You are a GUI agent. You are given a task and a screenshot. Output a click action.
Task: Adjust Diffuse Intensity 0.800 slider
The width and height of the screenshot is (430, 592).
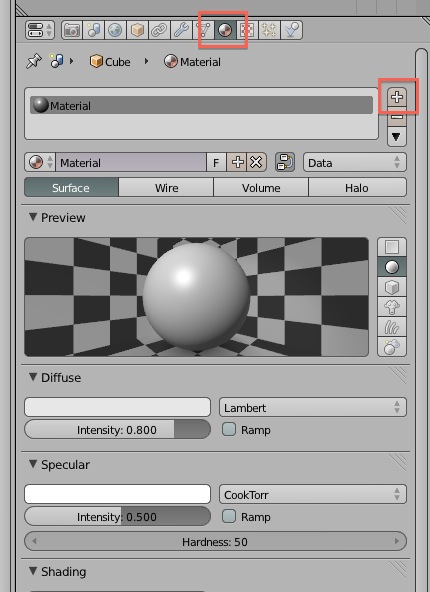coord(117,429)
